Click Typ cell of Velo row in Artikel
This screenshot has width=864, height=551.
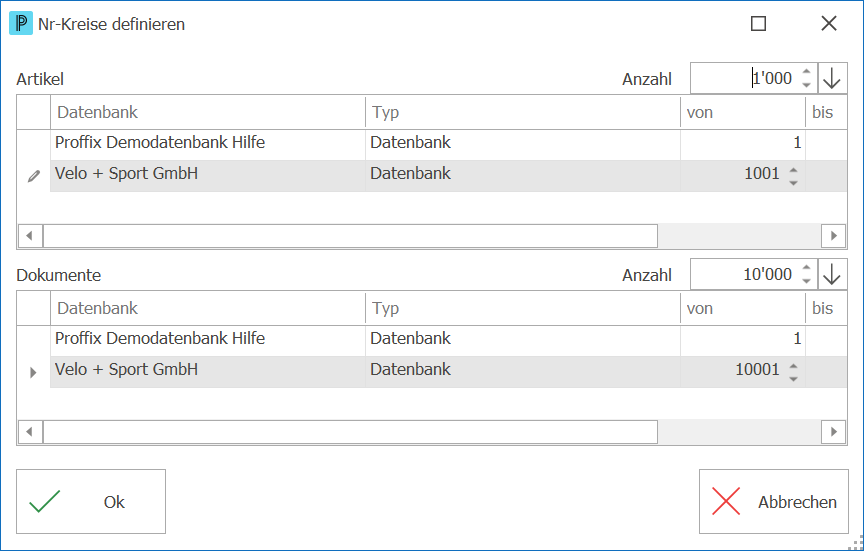pyautogui.click(x=522, y=174)
